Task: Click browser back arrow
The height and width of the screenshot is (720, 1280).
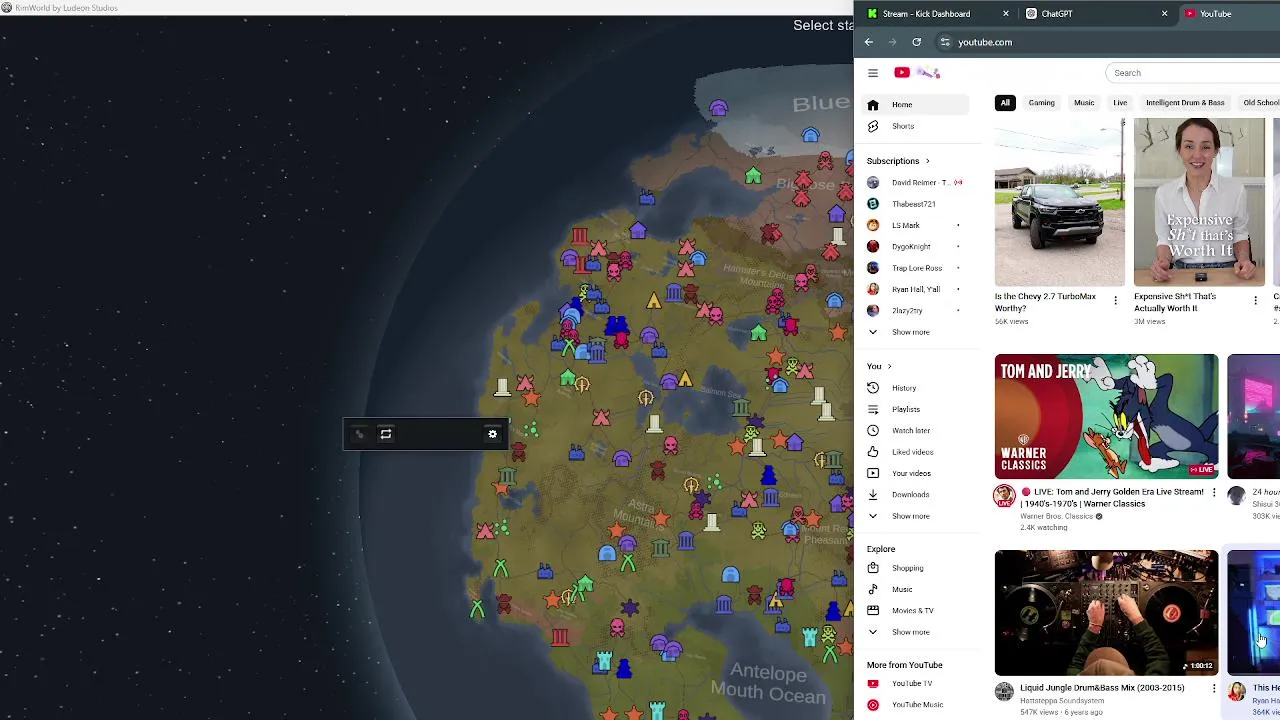Action: (x=869, y=42)
